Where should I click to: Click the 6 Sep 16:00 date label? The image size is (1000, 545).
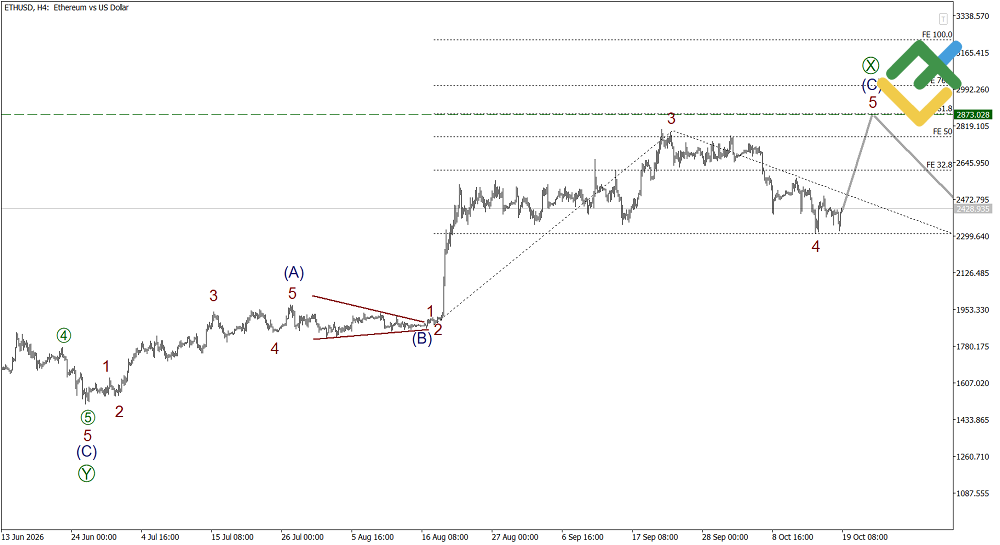[x=583, y=537]
